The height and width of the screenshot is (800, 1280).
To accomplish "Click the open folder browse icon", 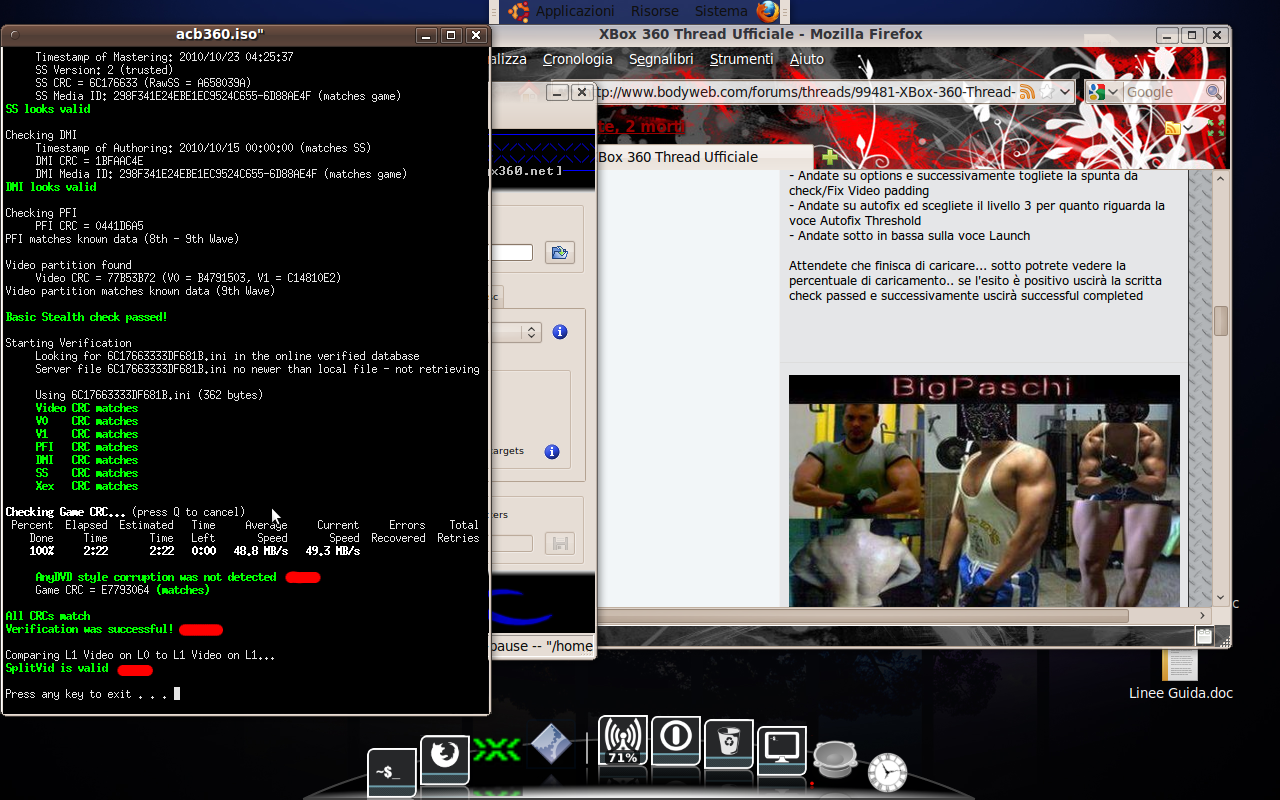I will click(559, 253).
